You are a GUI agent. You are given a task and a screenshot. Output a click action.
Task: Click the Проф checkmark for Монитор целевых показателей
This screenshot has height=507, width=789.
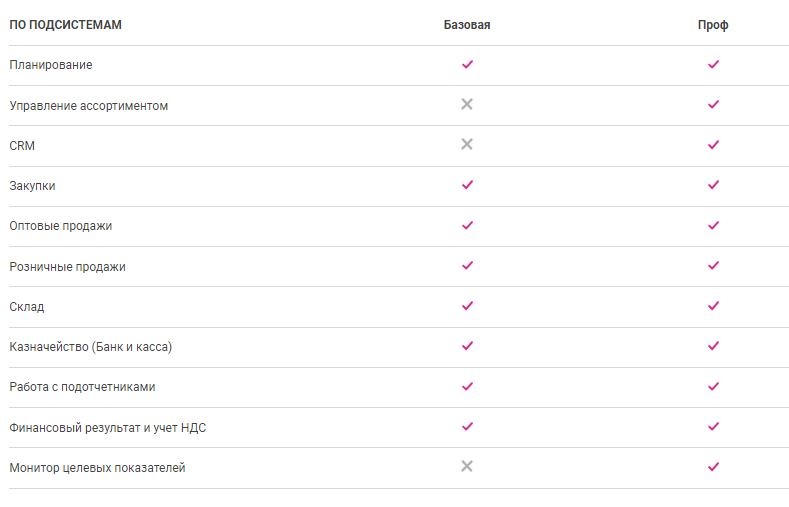(713, 466)
